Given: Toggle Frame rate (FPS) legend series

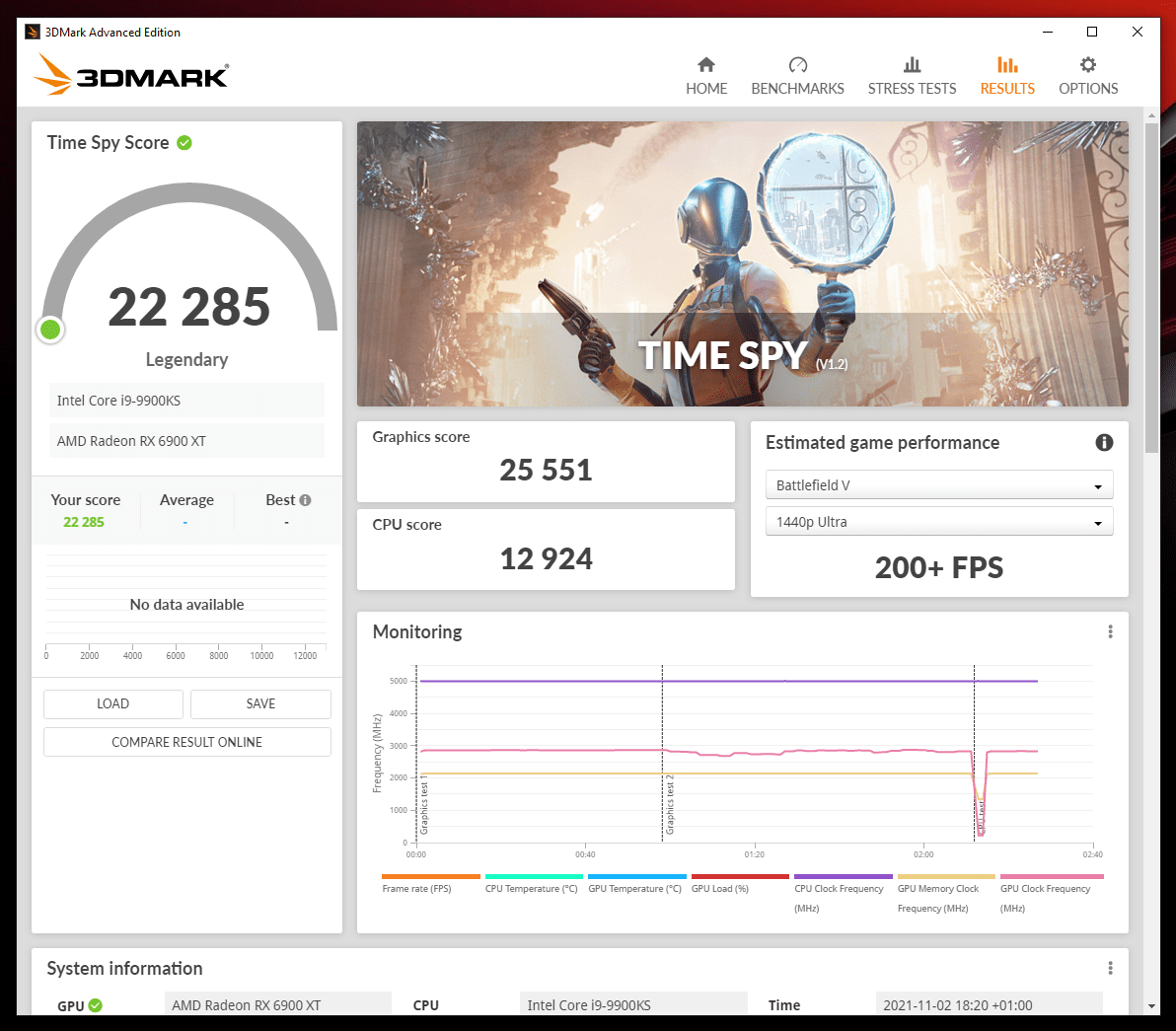Looking at the screenshot, I should point(430,884).
